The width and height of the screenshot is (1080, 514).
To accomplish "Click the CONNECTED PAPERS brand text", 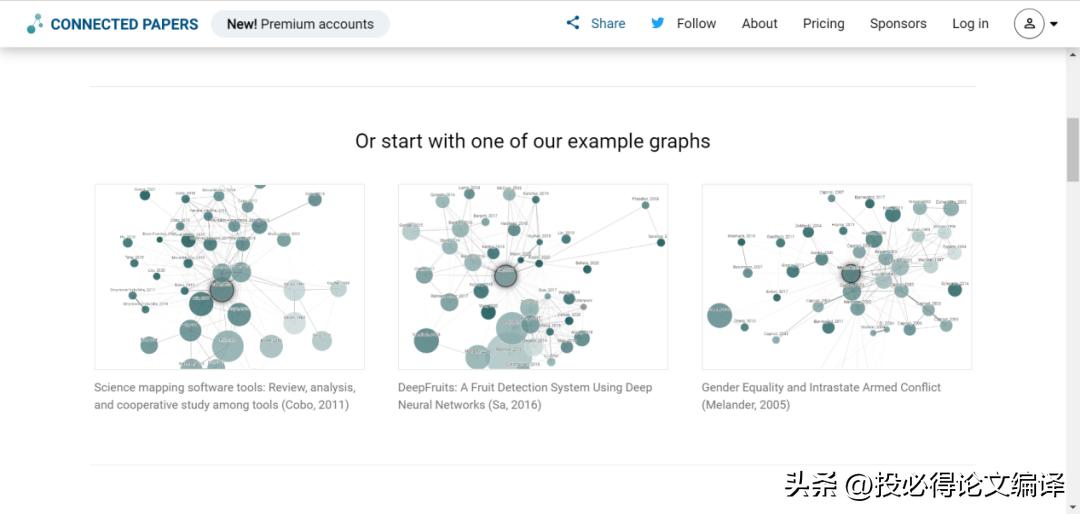I will [x=124, y=24].
